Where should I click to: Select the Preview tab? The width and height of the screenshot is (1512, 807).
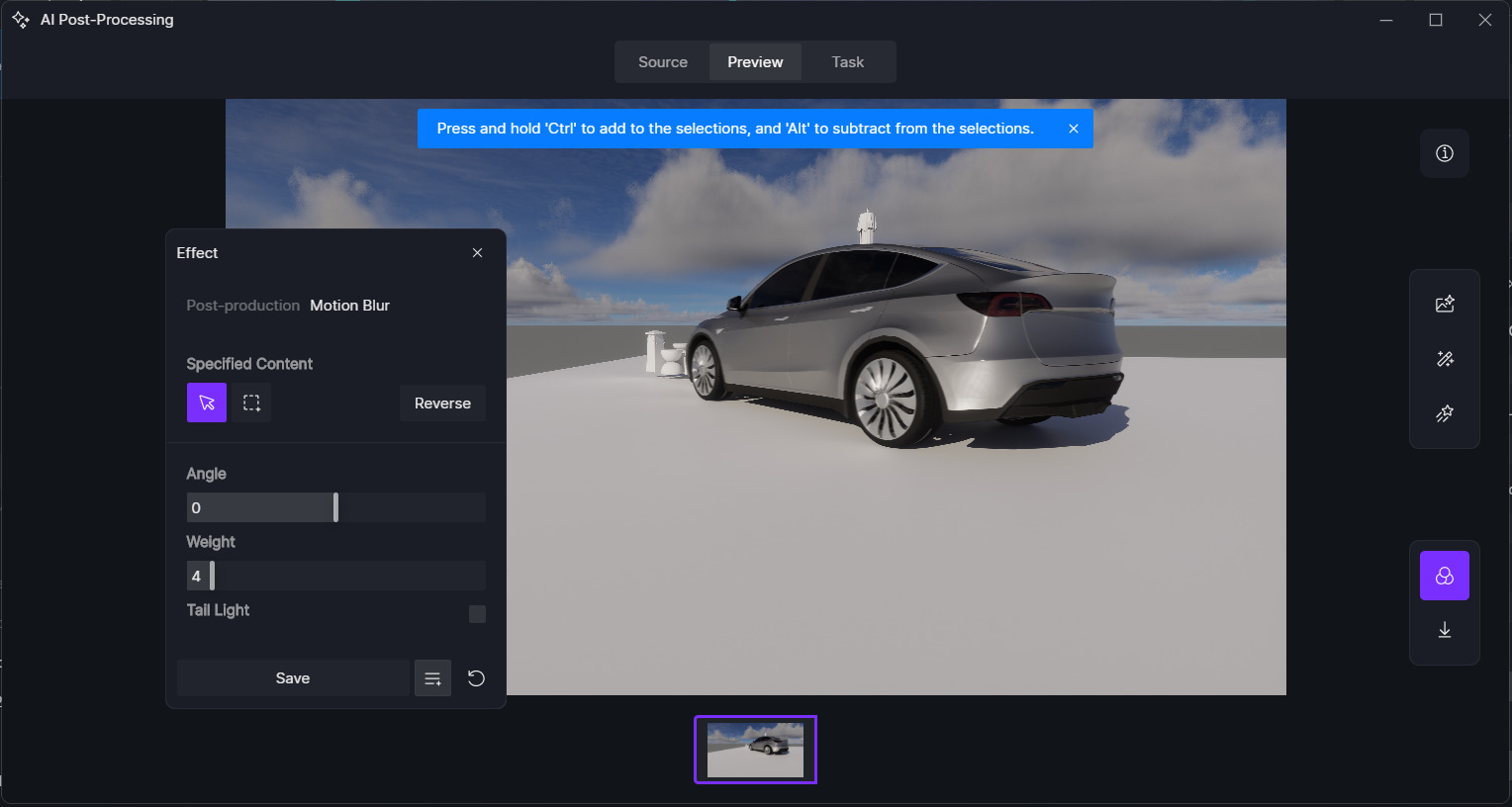point(755,62)
